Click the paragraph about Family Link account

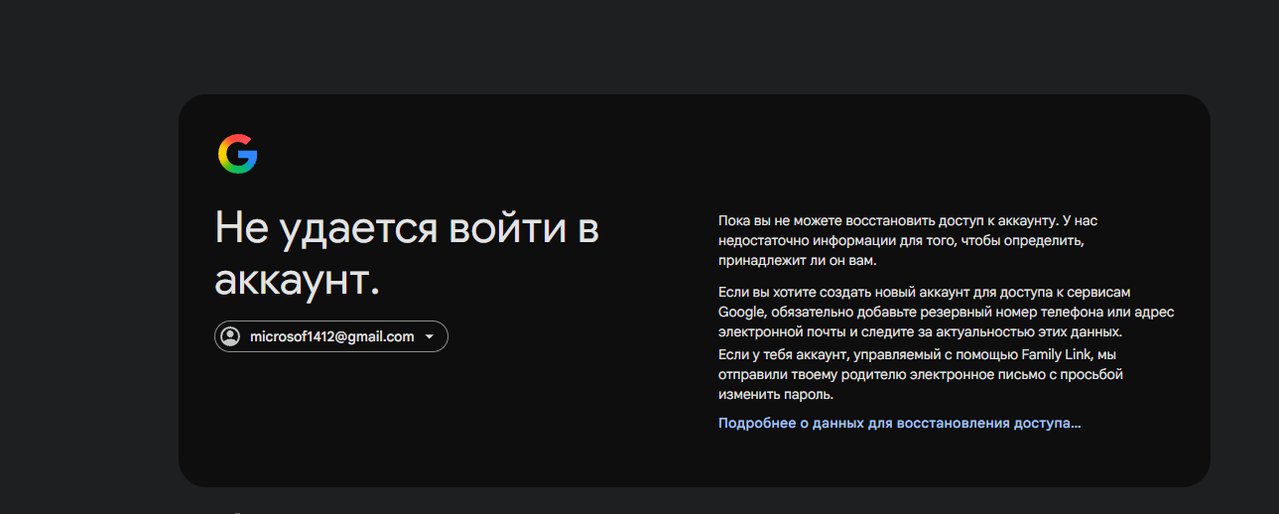coord(921,375)
